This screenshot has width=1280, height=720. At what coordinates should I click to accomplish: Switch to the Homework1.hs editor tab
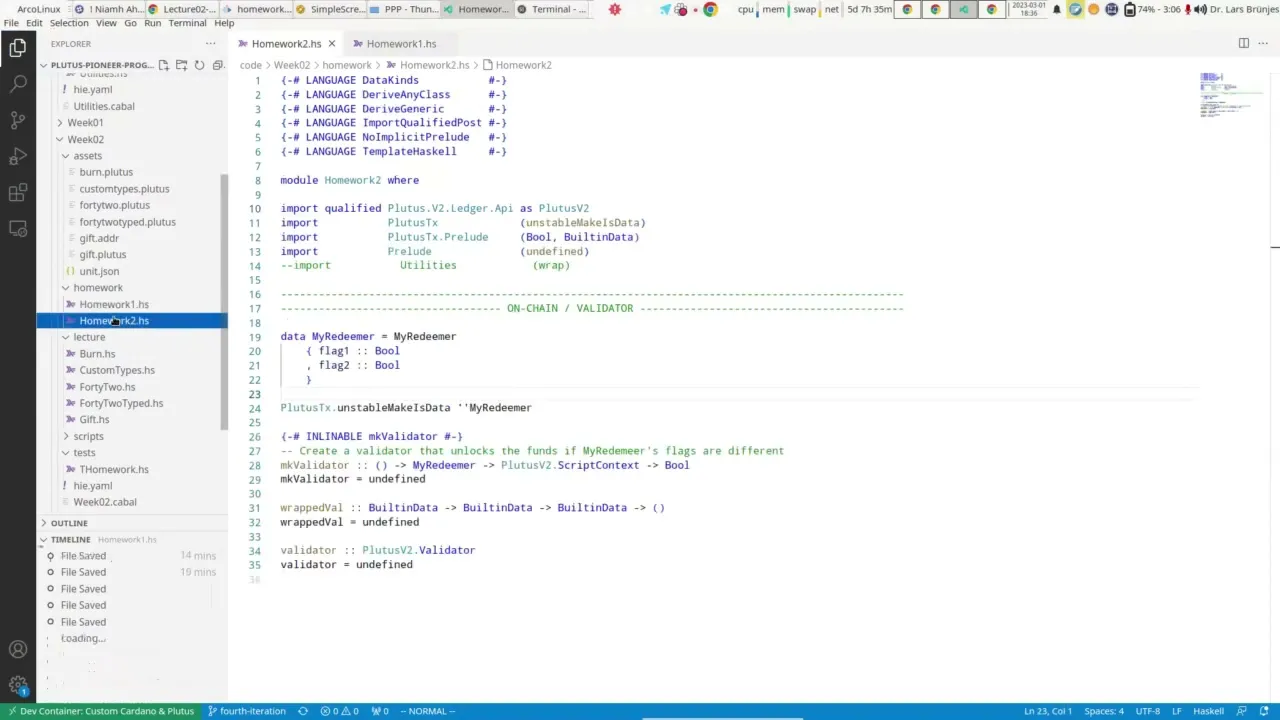pos(400,44)
